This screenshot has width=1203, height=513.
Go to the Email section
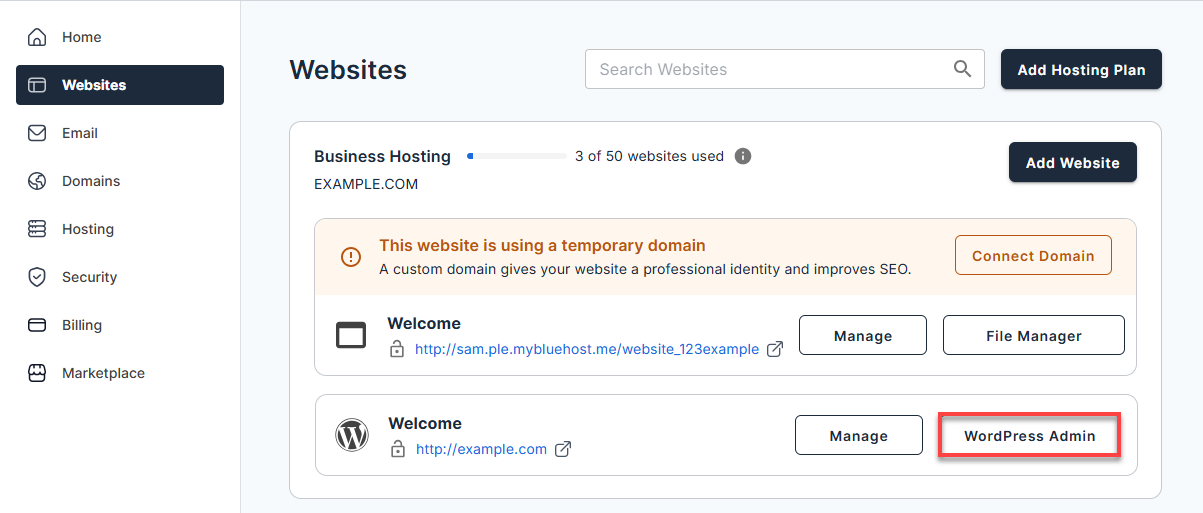click(120, 133)
